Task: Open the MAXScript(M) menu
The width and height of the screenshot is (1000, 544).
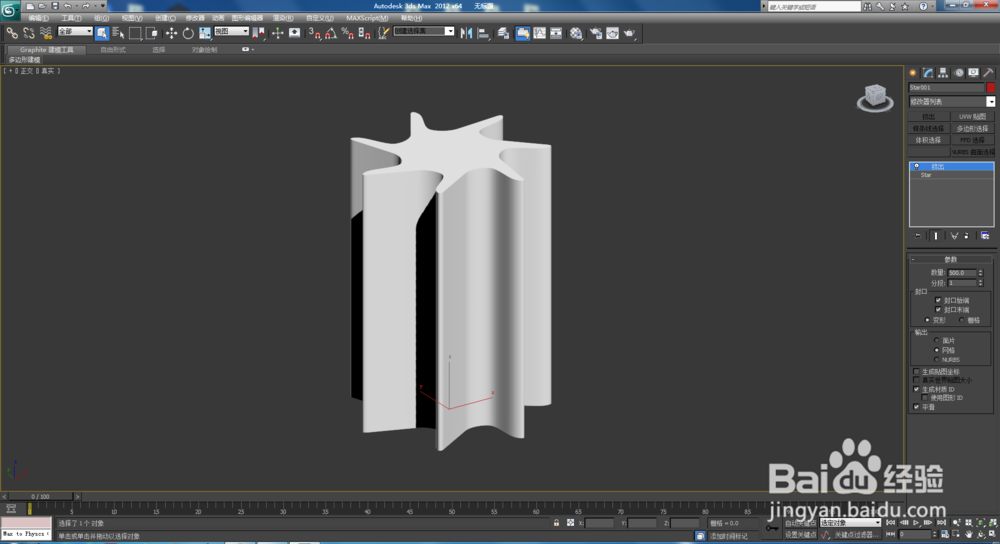Action: click(367, 18)
